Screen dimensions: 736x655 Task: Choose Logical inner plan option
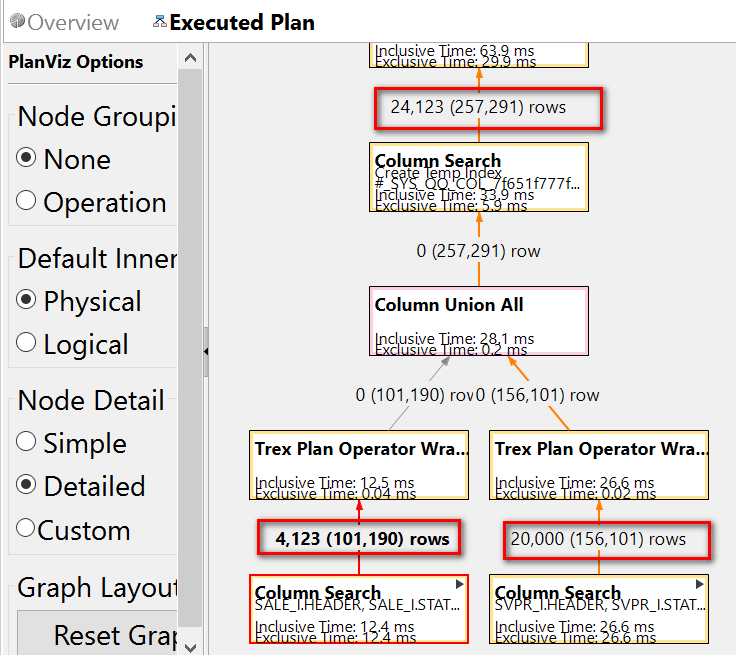pos(26,342)
